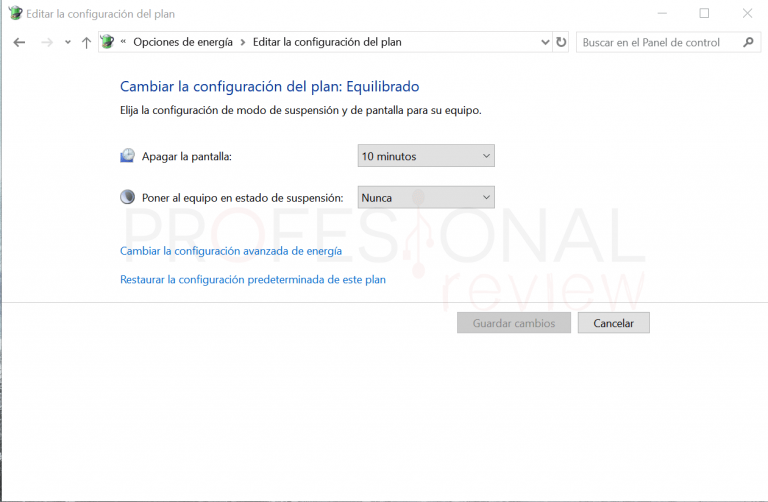The height and width of the screenshot is (502, 768).
Task: Expand address bar history dropdown
Action: (545, 43)
